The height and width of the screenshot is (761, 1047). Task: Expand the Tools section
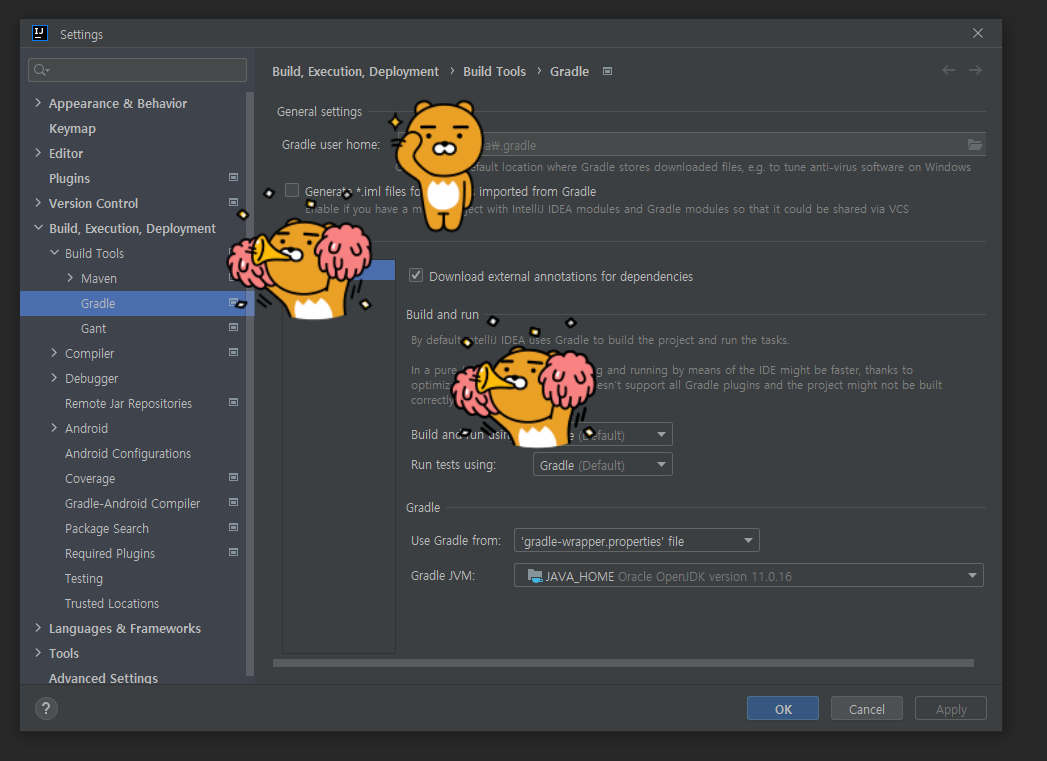point(38,653)
